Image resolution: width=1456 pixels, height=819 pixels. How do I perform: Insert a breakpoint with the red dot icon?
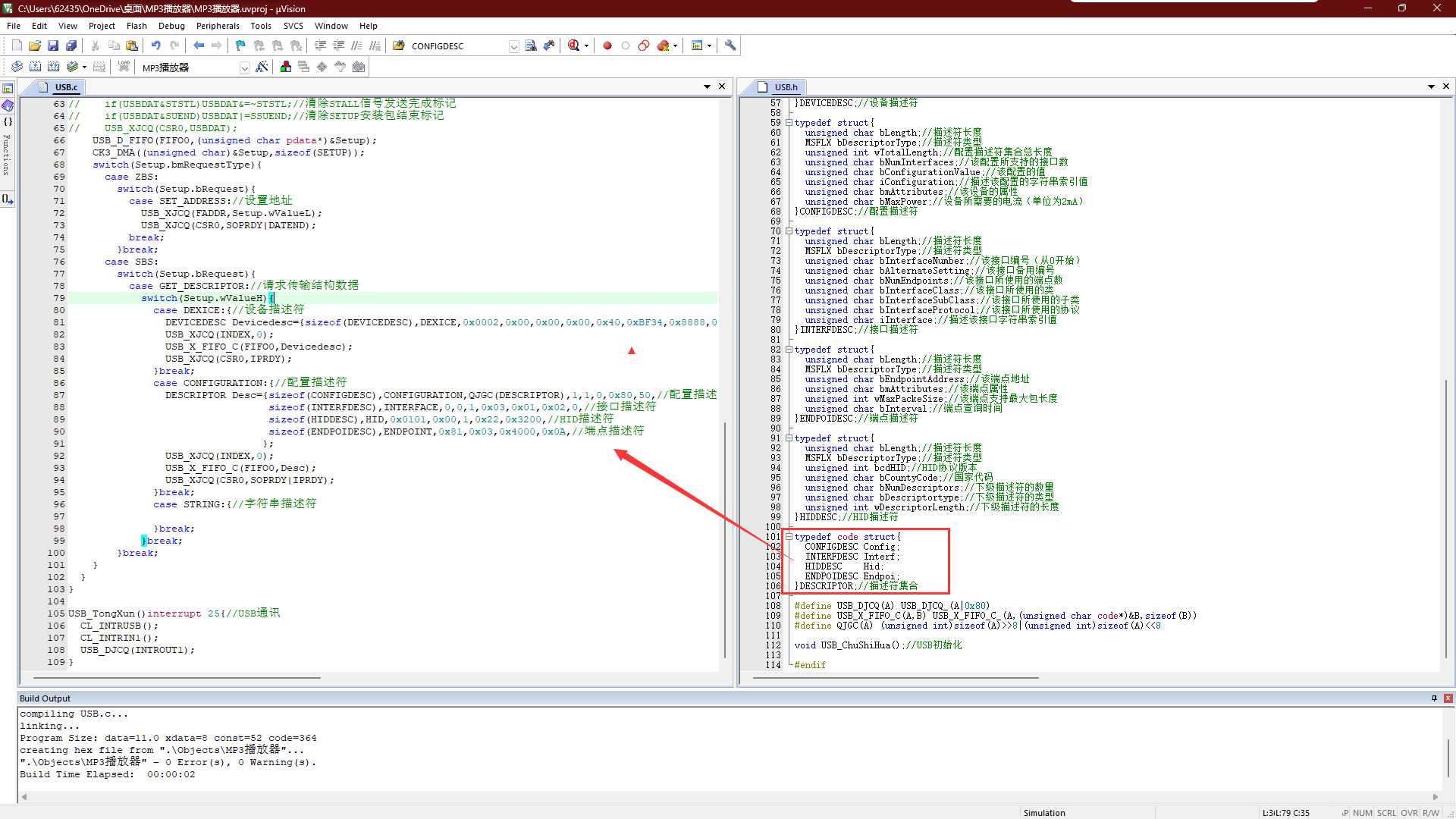pyautogui.click(x=607, y=45)
